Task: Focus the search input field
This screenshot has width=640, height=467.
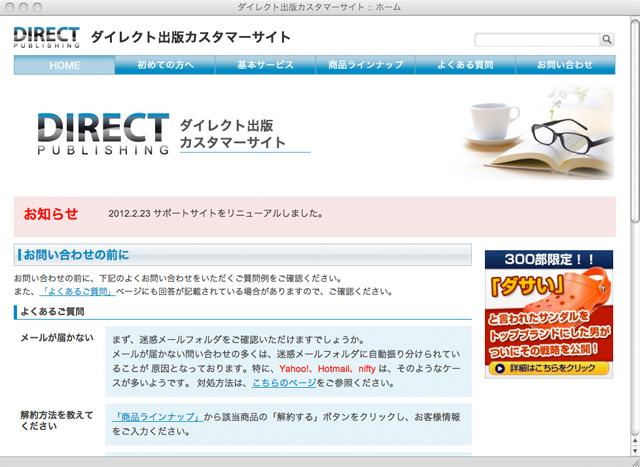Action: 536,40
